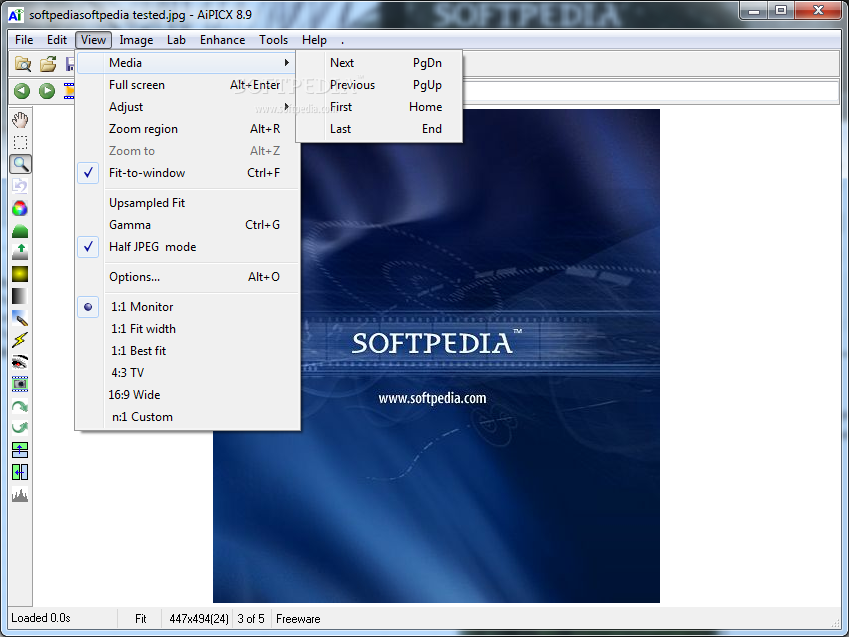This screenshot has width=849, height=637.
Task: Open Options... from View menu
Action: 188,277
